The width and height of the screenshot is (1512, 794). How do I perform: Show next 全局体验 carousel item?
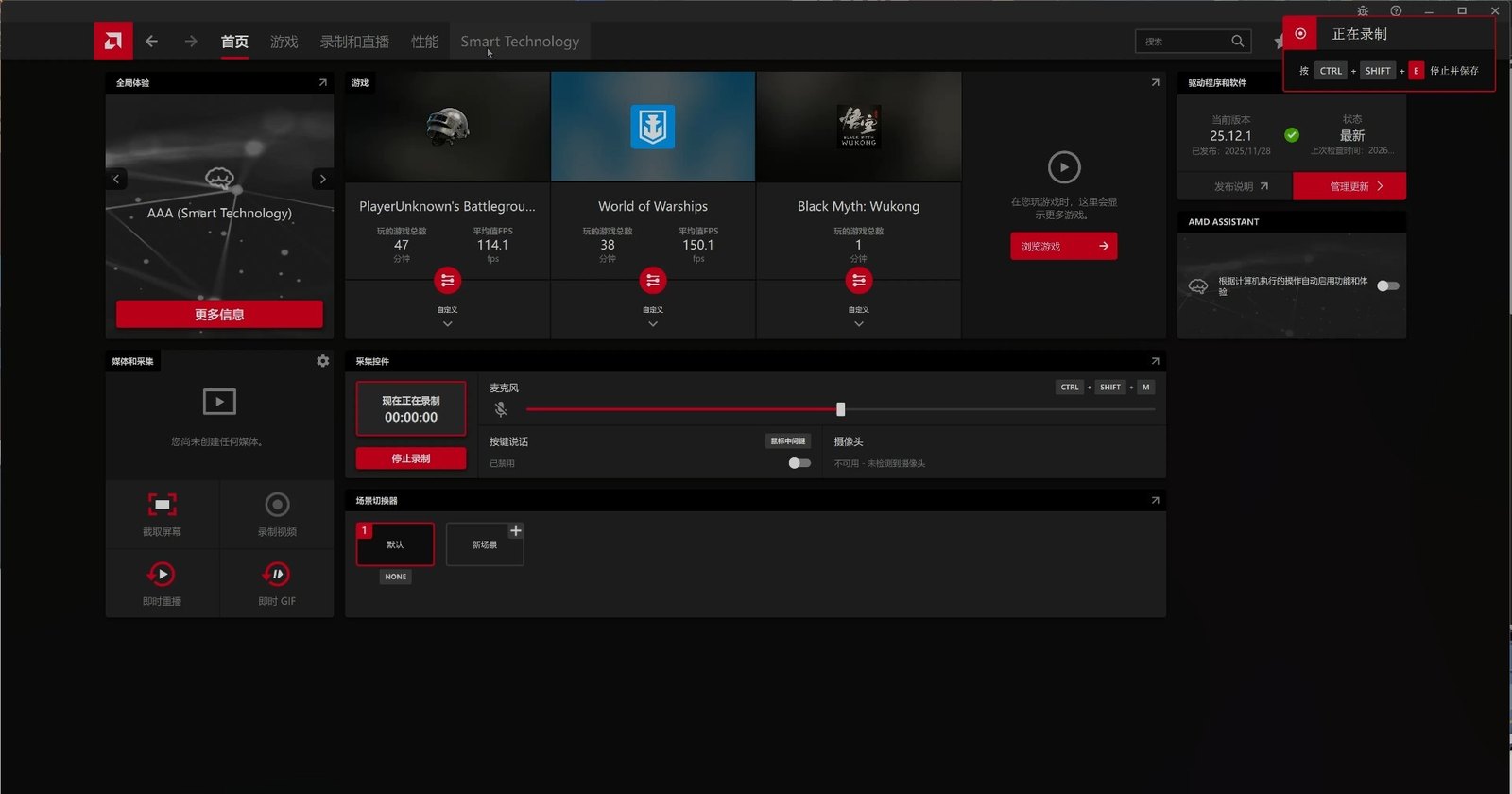323,179
